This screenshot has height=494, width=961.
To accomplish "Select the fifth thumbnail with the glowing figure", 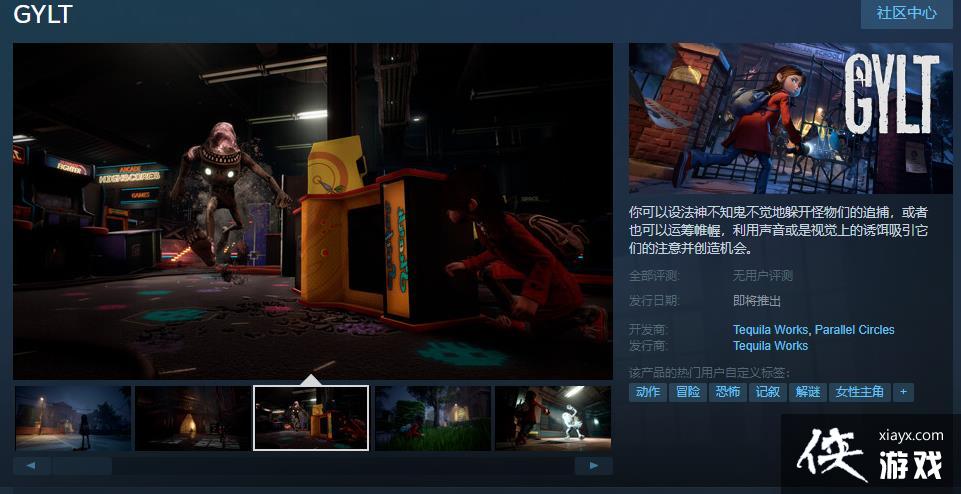I will coord(552,418).
